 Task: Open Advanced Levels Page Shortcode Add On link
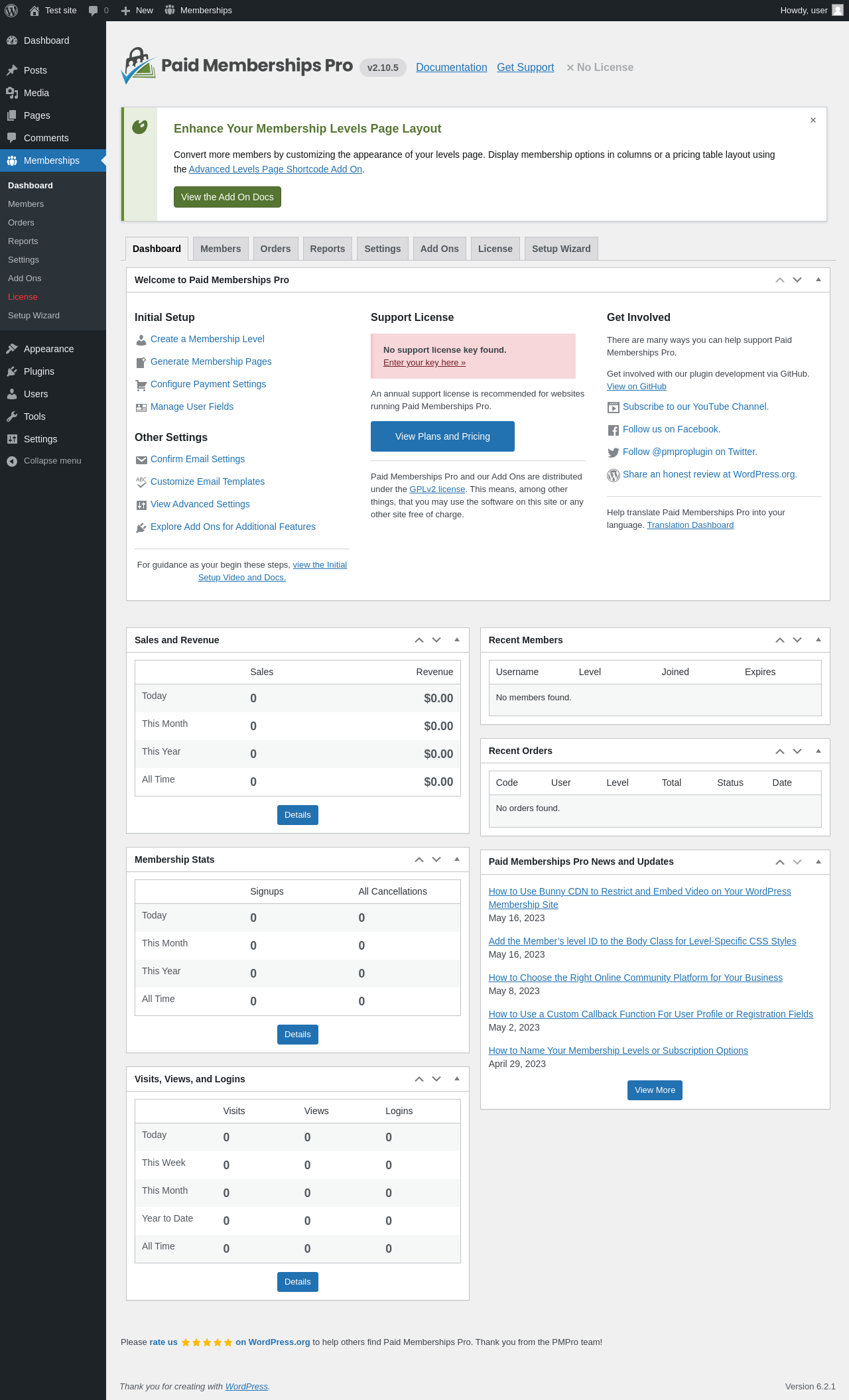click(275, 169)
